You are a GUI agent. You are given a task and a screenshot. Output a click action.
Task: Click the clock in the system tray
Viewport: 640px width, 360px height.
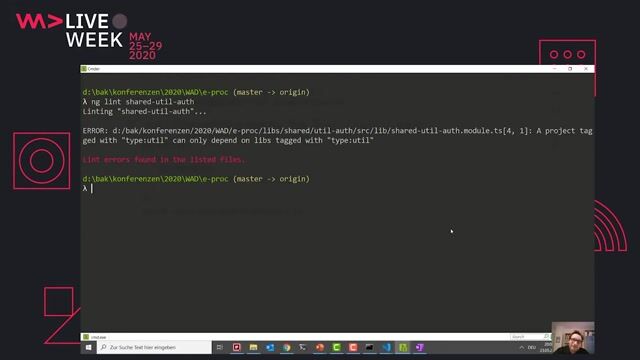click(x=546, y=347)
